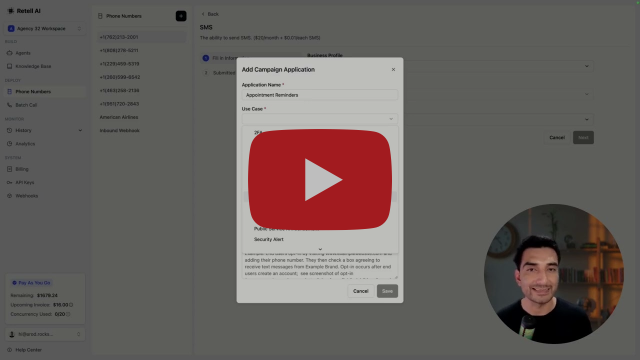
Task: Open Billing in the sidebar
Action: (x=45, y=169)
